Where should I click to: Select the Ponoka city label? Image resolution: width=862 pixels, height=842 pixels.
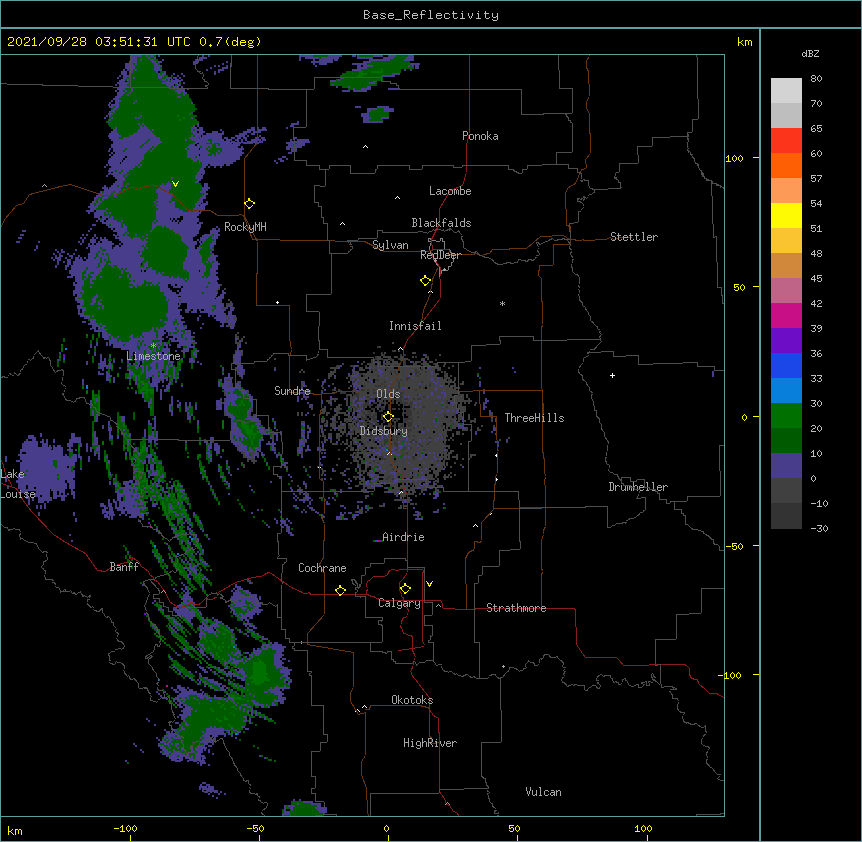480,136
